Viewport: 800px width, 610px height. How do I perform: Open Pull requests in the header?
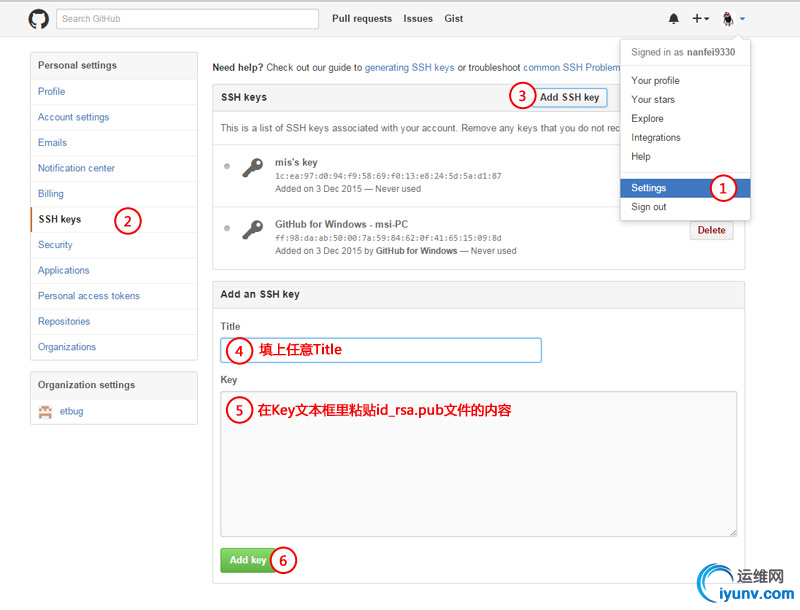(x=362, y=19)
